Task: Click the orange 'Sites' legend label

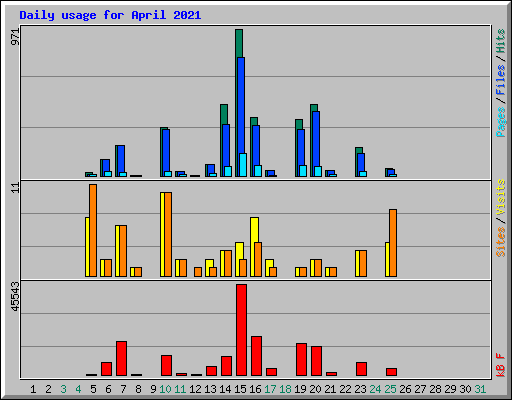Action: [x=500, y=241]
